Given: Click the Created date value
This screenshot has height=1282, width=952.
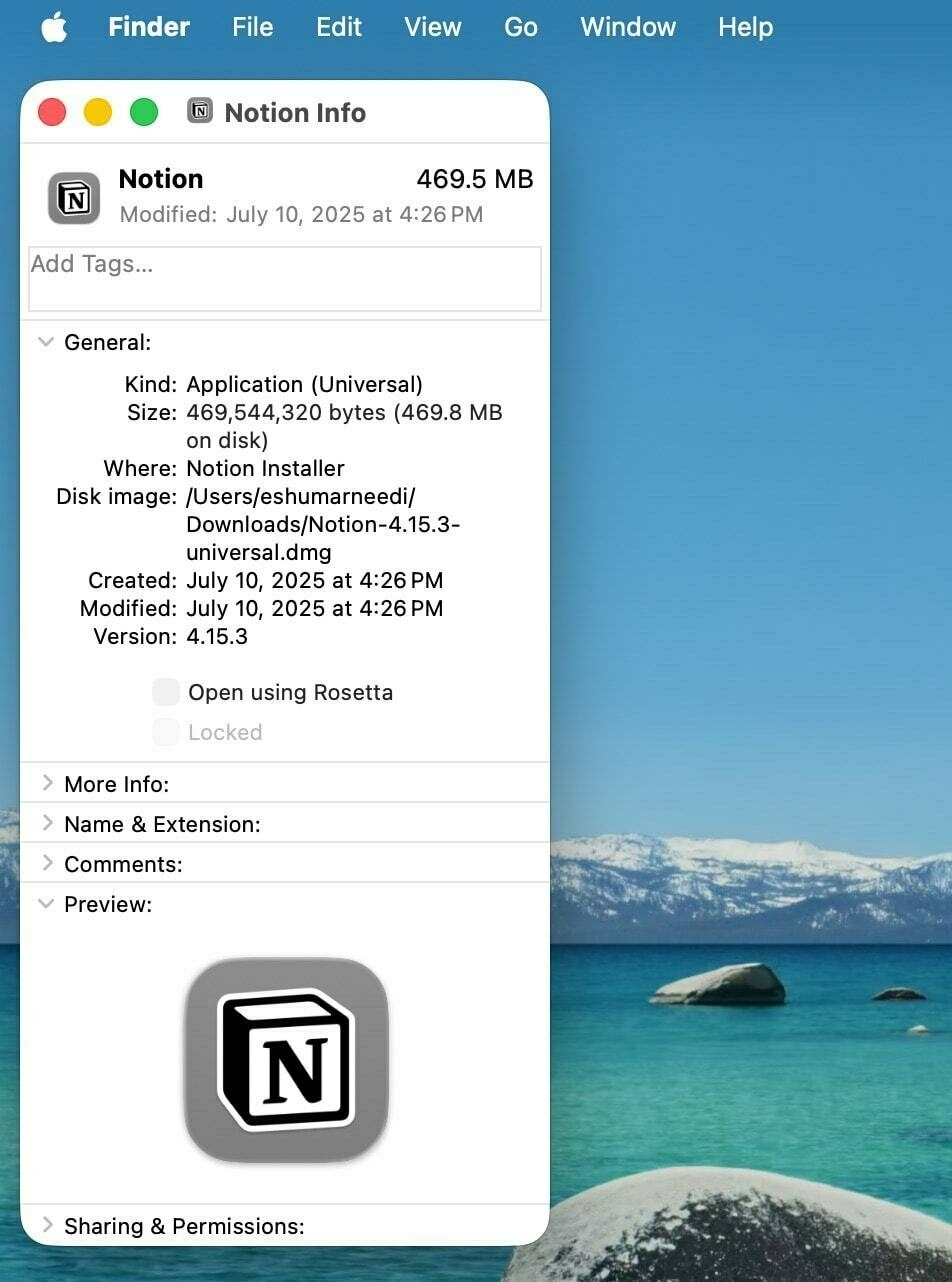Looking at the screenshot, I should (x=314, y=580).
